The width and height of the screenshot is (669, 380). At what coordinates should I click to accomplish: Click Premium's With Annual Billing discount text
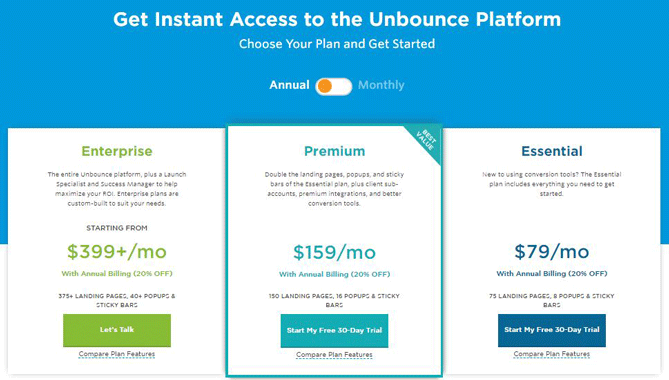tap(334, 274)
